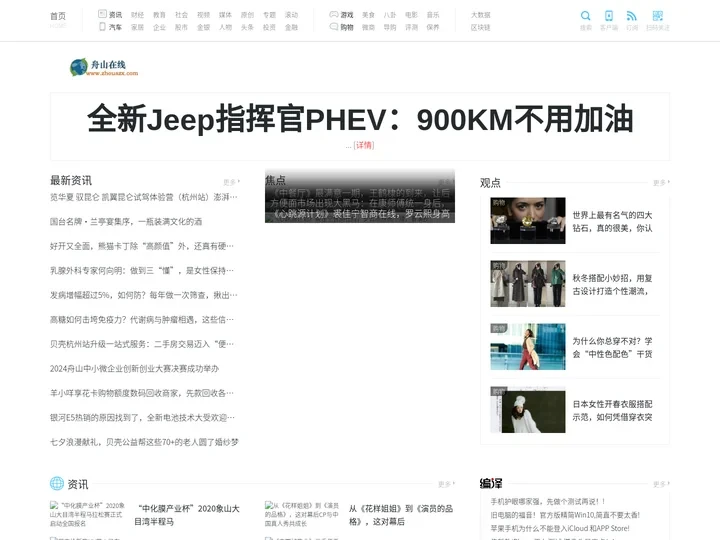The height and width of the screenshot is (540, 720).
Task: Open the 中性色配色 fashion thumbnail
Action: [528, 347]
